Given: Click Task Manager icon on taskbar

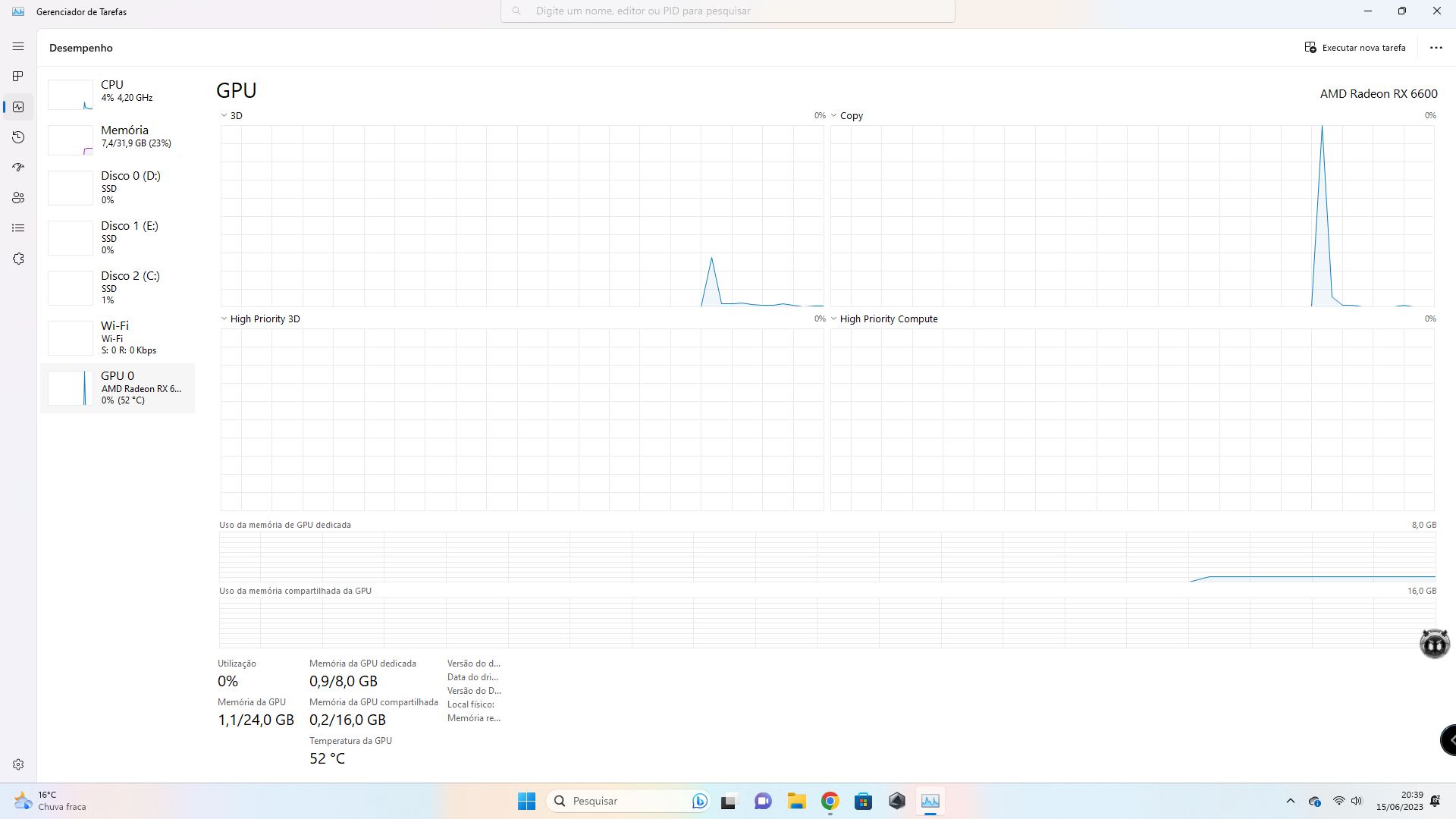Looking at the screenshot, I should 930,801.
